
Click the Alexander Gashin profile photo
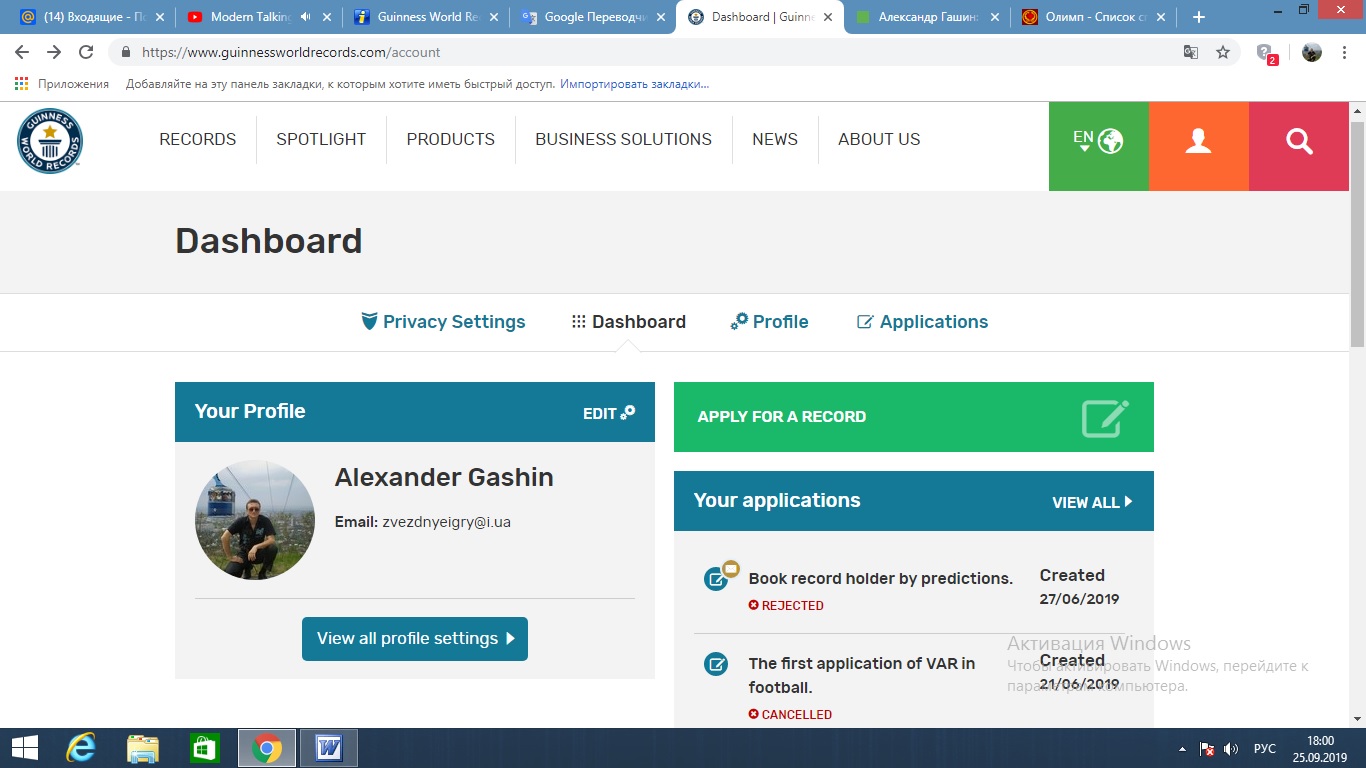point(255,520)
